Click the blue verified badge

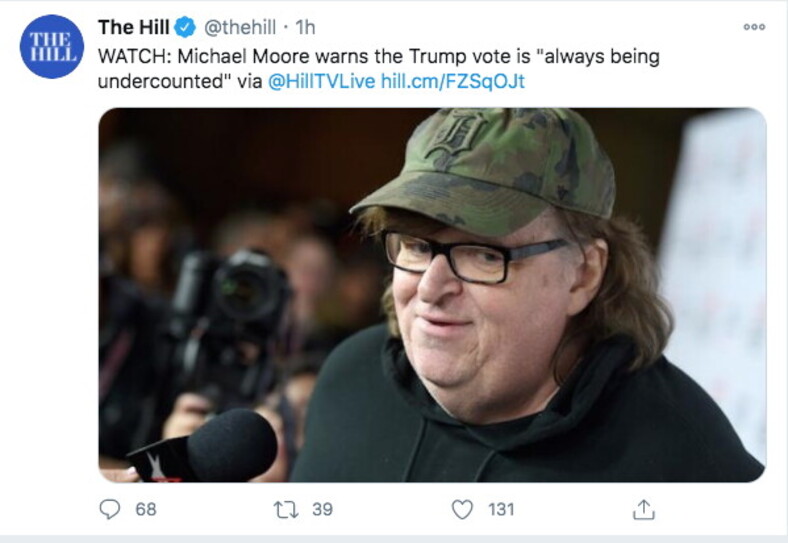click(186, 27)
